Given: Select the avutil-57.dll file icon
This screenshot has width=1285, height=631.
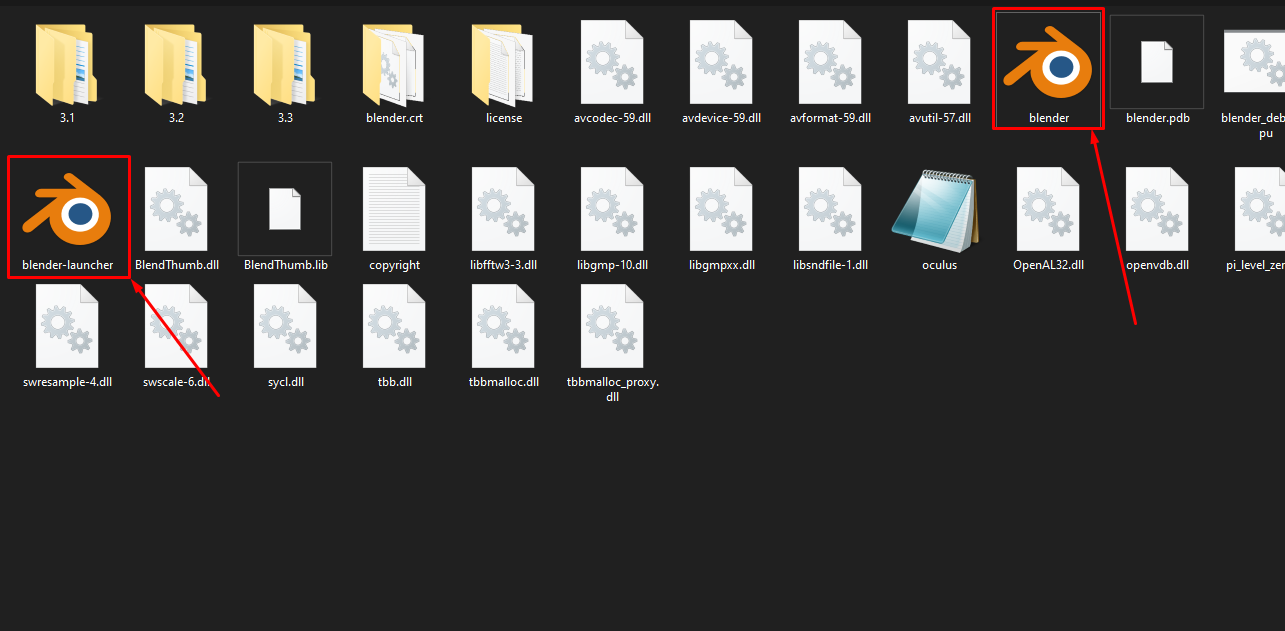Looking at the screenshot, I should click(x=939, y=63).
